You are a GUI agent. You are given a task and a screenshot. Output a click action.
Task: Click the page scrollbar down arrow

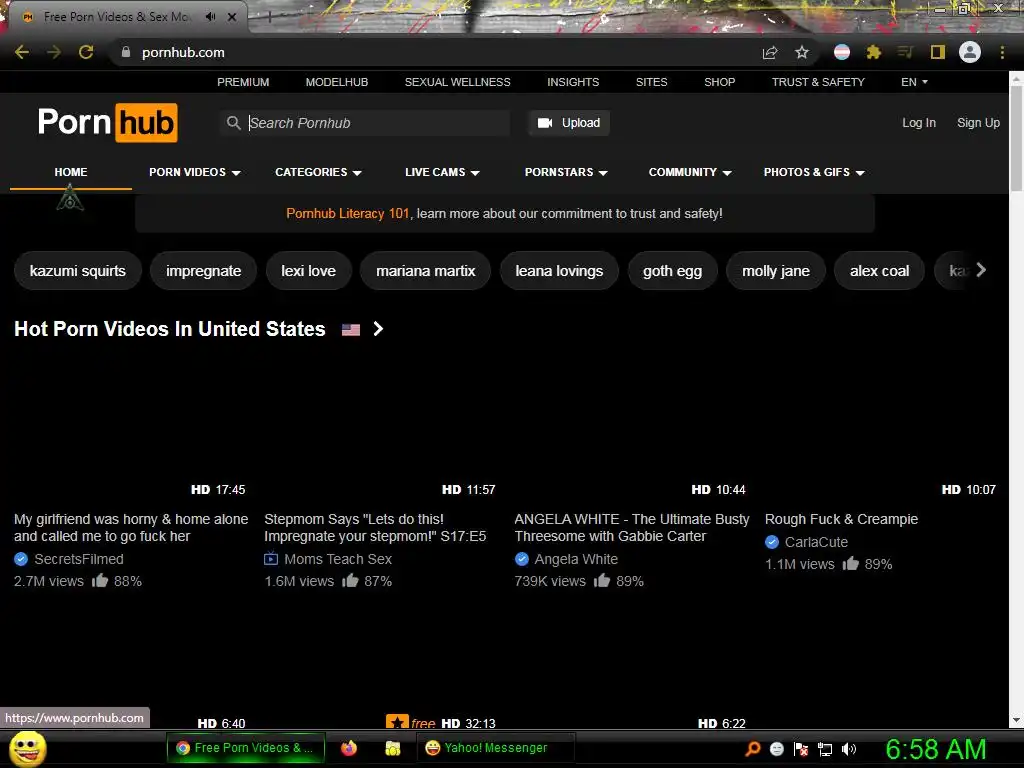(x=1016, y=720)
